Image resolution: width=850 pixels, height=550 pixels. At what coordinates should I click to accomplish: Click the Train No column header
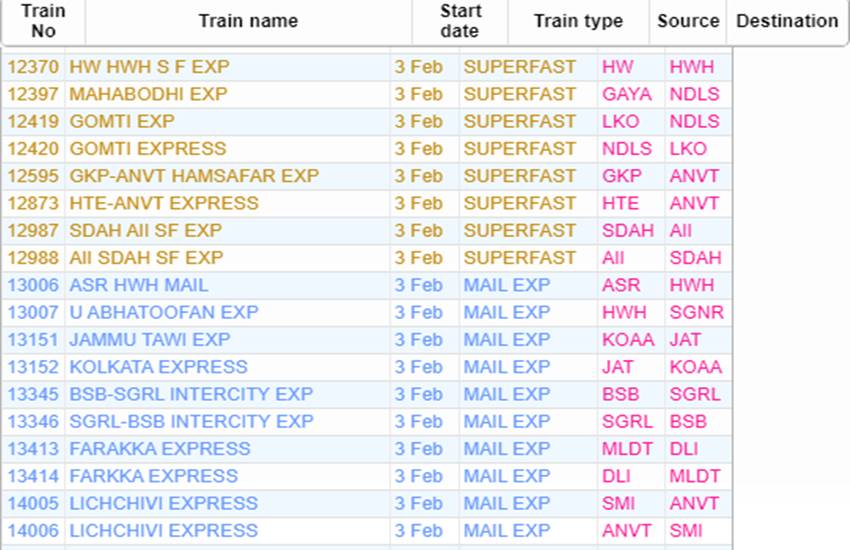[43, 21]
